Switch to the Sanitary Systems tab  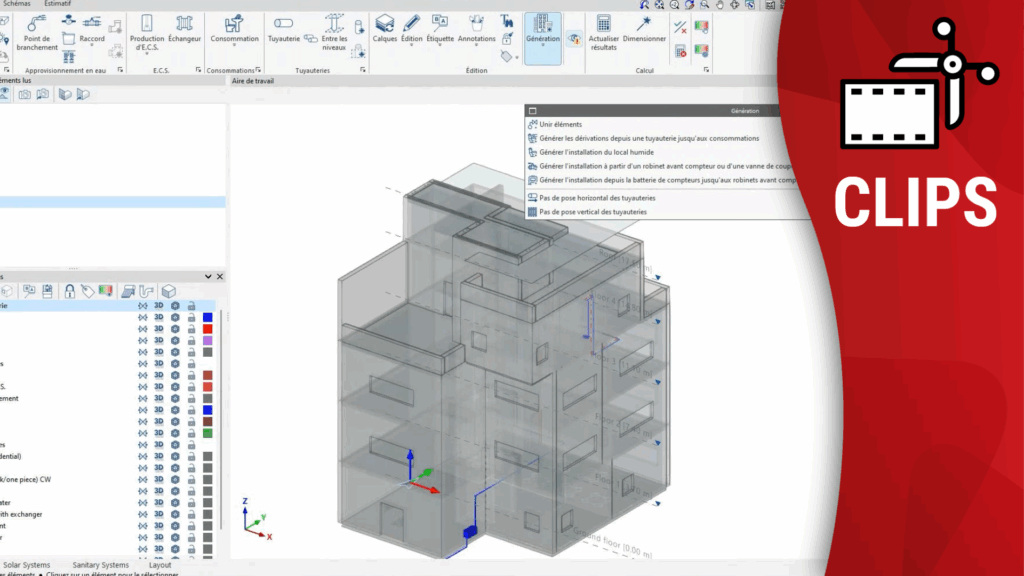point(100,565)
